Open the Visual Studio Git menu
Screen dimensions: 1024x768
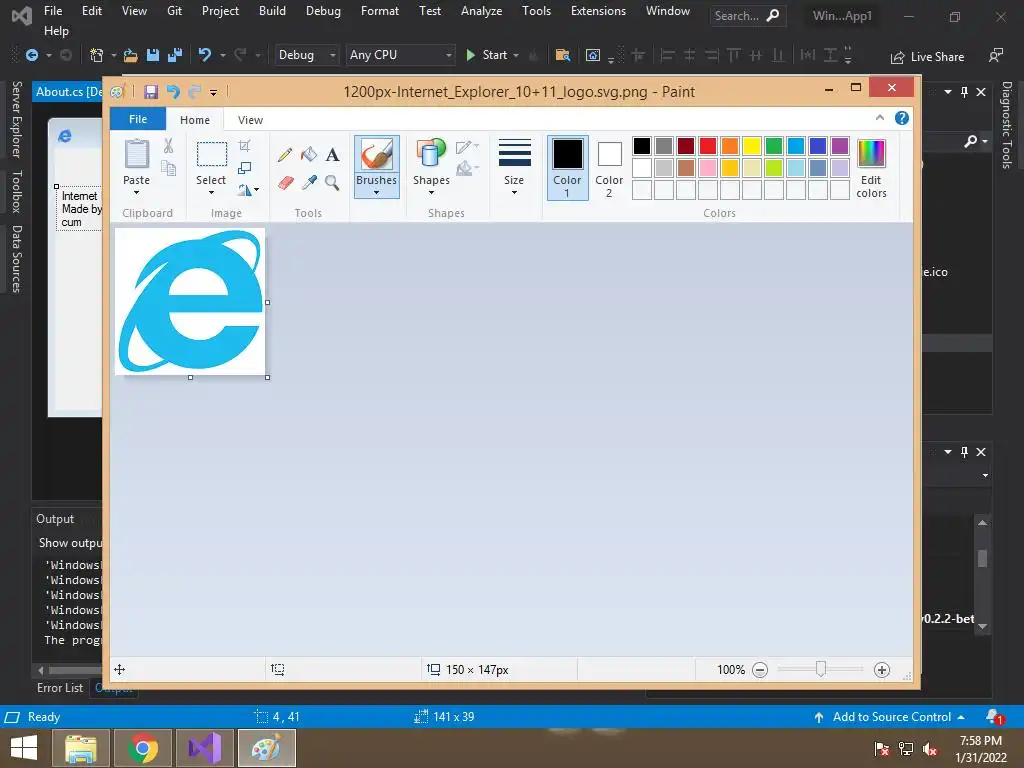click(x=174, y=10)
